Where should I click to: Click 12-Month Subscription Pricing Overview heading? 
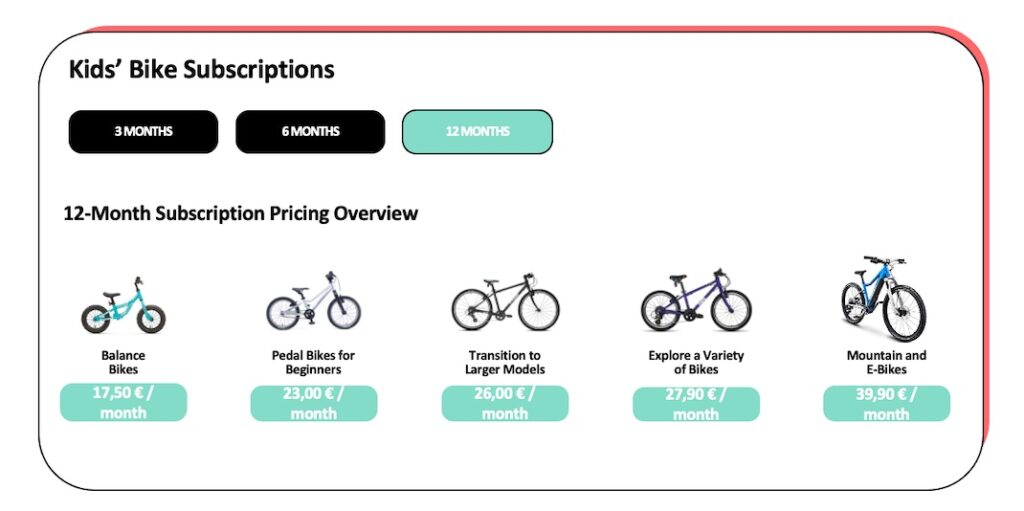(240, 214)
